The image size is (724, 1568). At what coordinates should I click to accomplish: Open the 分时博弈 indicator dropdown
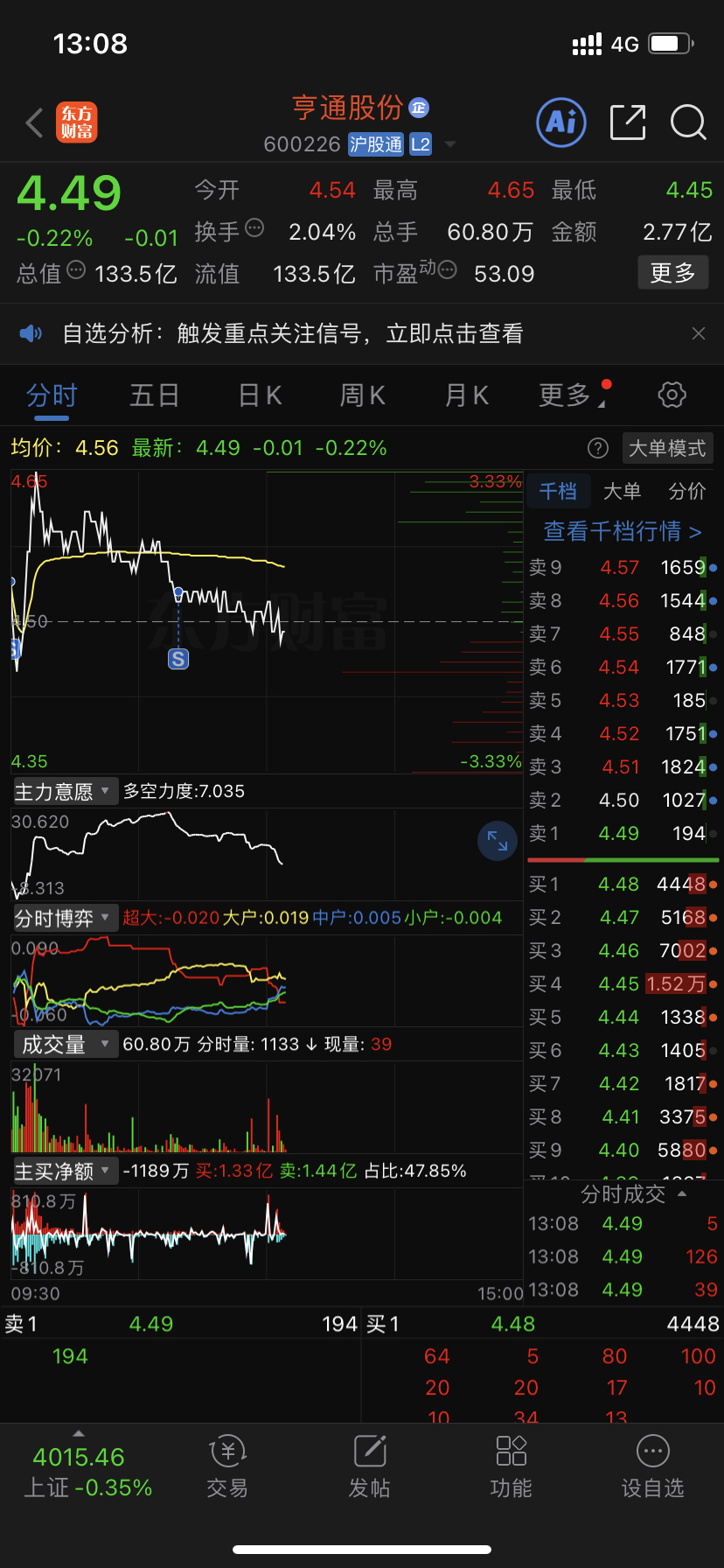(65, 918)
